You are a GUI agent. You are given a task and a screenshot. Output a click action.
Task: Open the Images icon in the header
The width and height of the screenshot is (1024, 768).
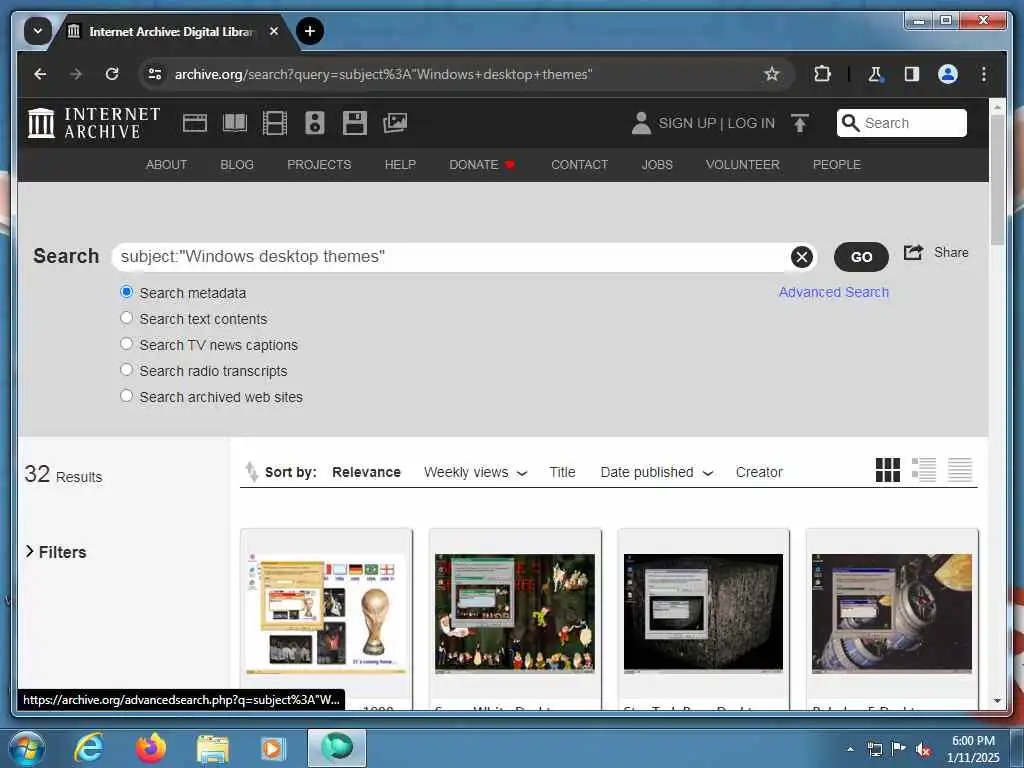coord(395,123)
